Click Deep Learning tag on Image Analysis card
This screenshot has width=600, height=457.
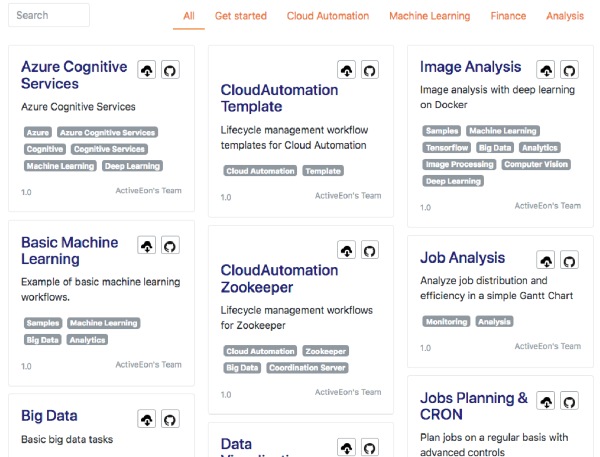pos(453,181)
